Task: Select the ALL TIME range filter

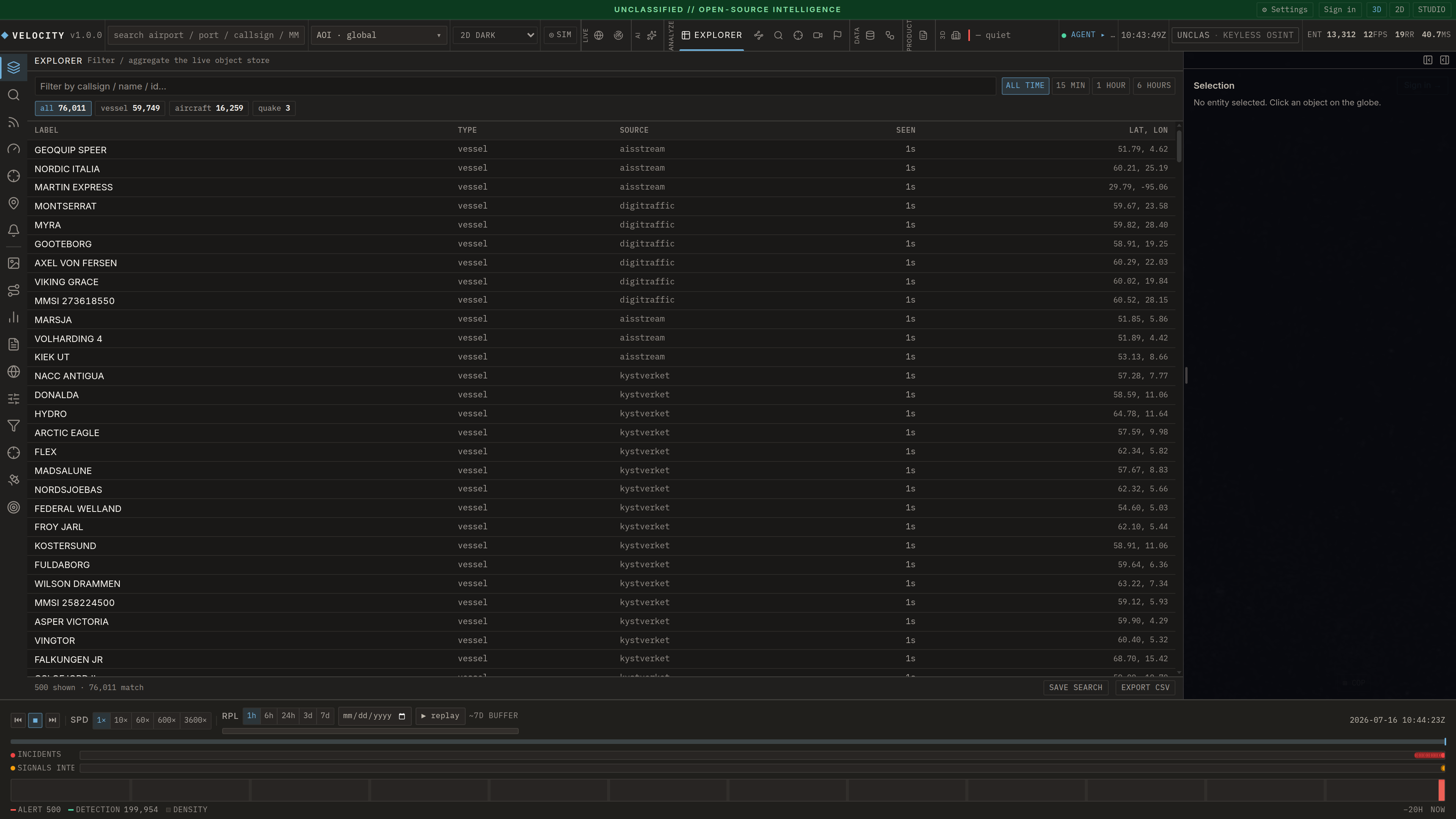Action: tap(1025, 86)
